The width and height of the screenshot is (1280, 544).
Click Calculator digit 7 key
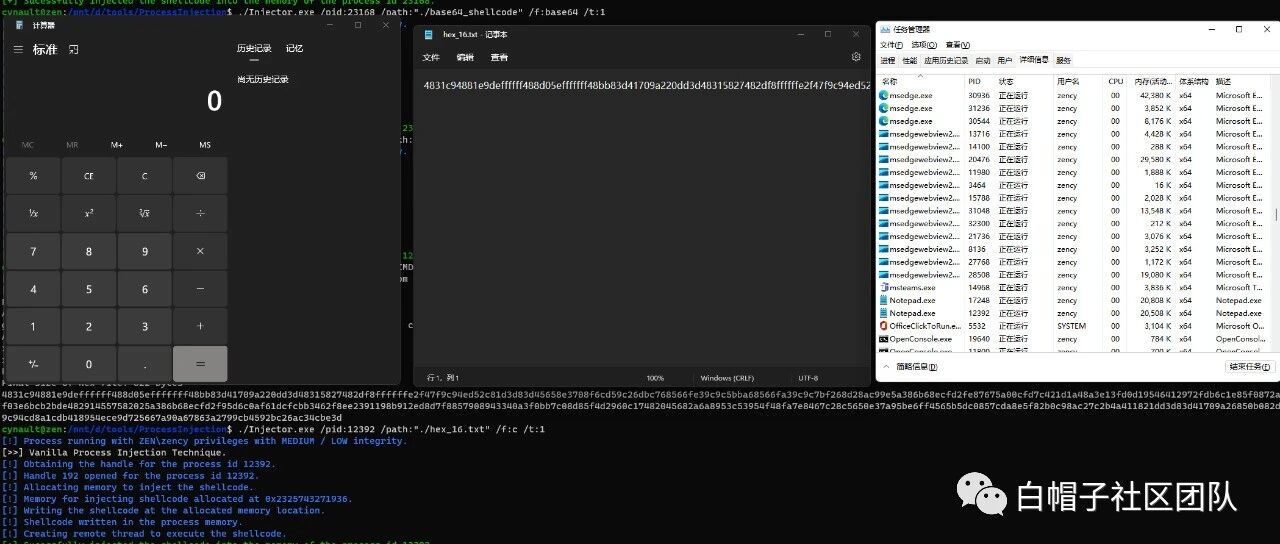point(33,251)
